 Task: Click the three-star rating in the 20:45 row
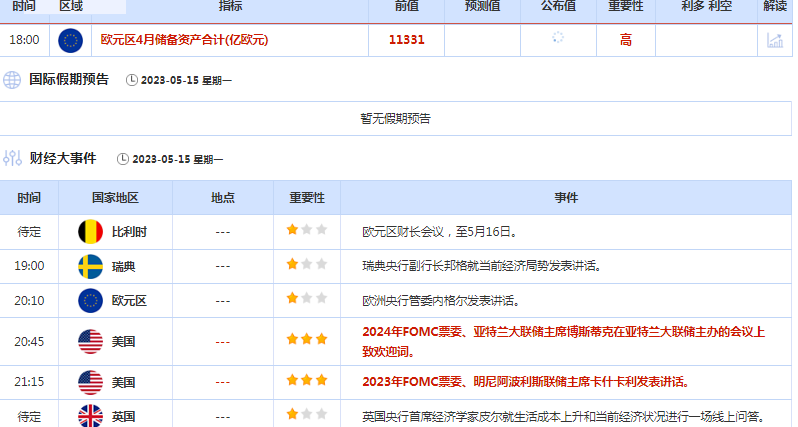(x=307, y=340)
